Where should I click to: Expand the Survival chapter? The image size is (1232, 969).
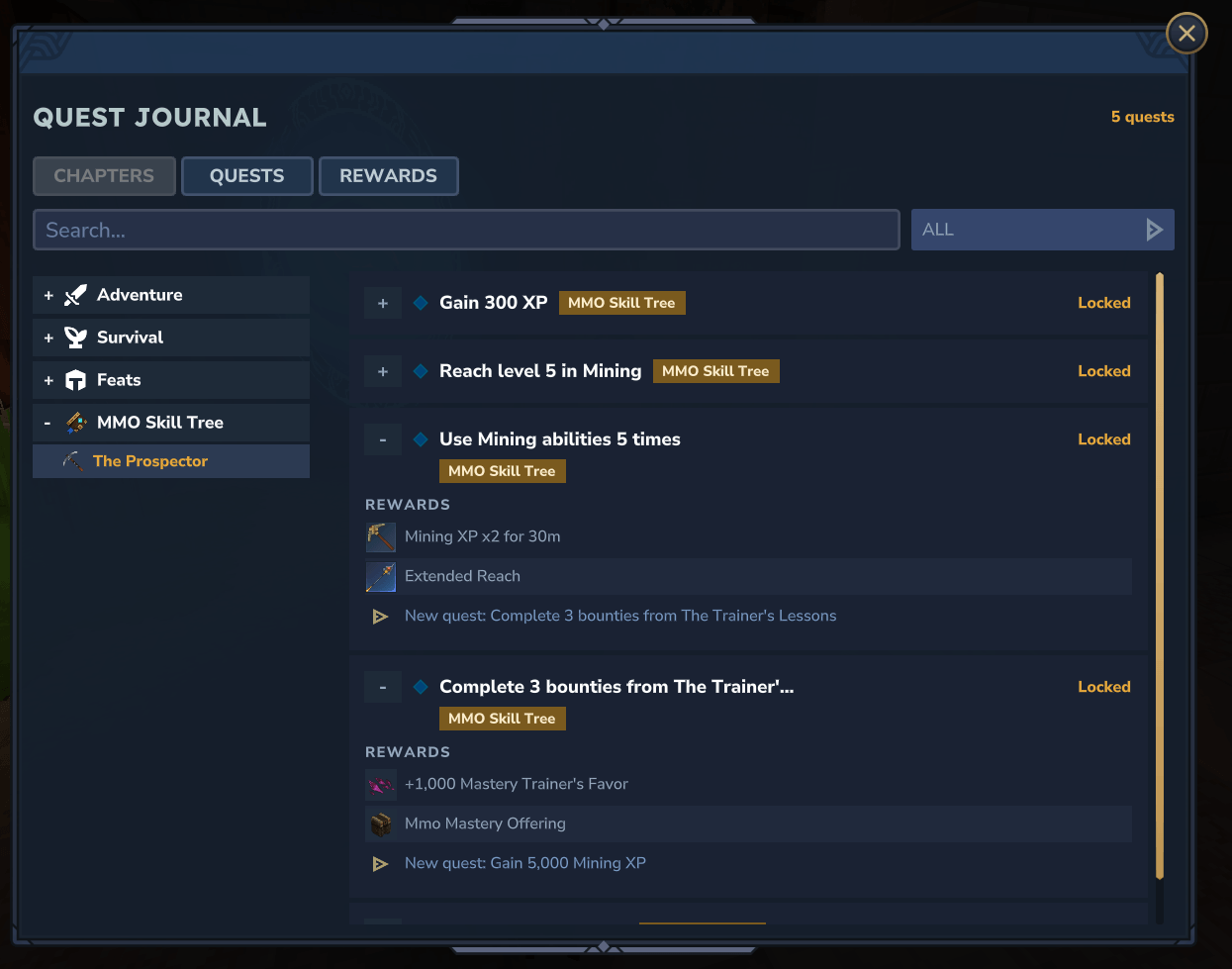(48, 339)
